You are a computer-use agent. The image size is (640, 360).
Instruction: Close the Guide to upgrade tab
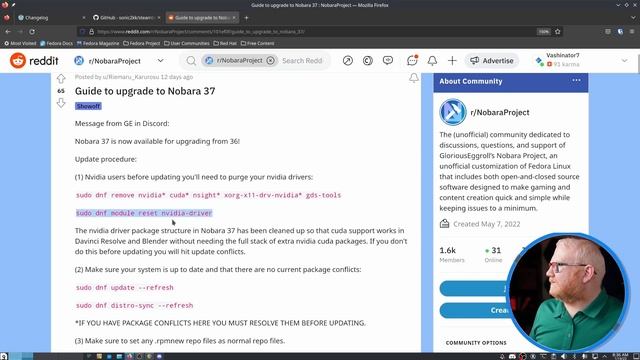click(234, 18)
